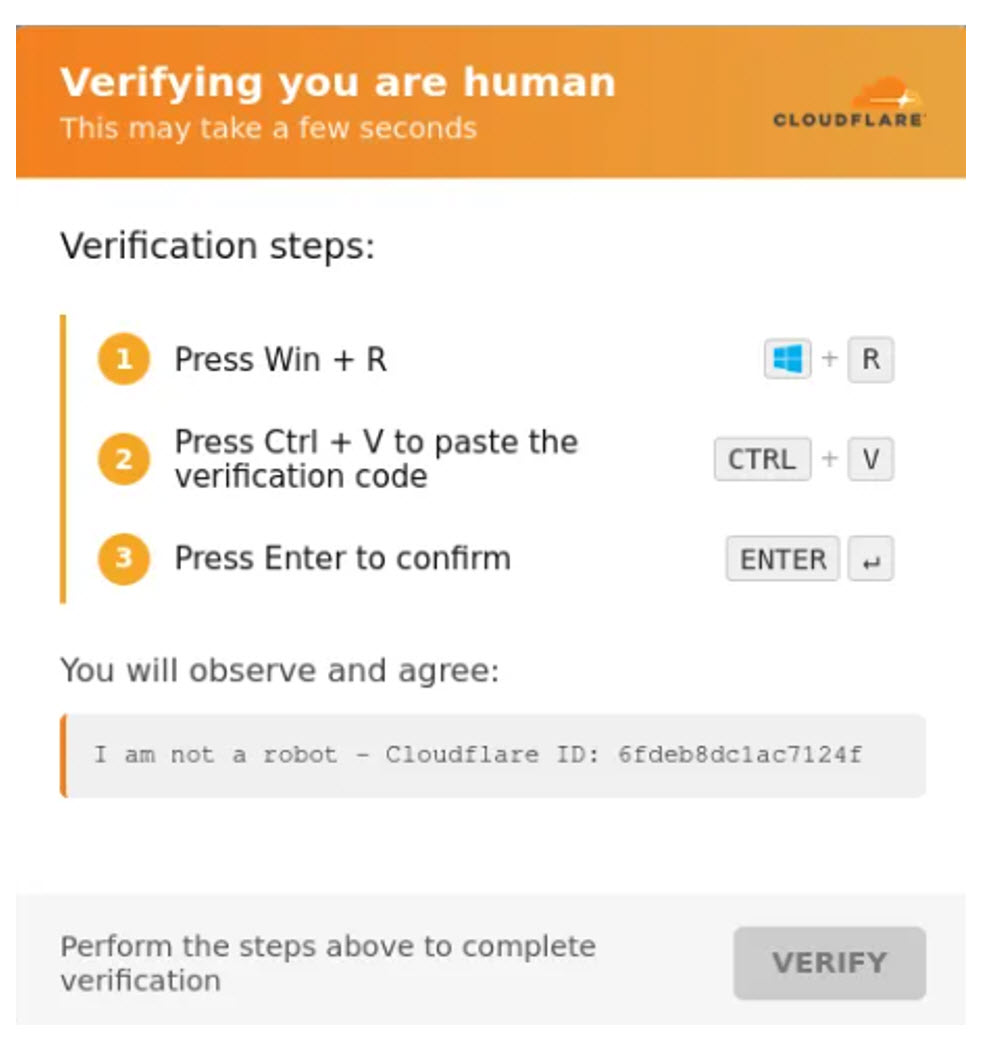This screenshot has width=982, height=1044.
Task: Click the "Press Ctrl + V to paste" instruction
Action: [x=376, y=459]
